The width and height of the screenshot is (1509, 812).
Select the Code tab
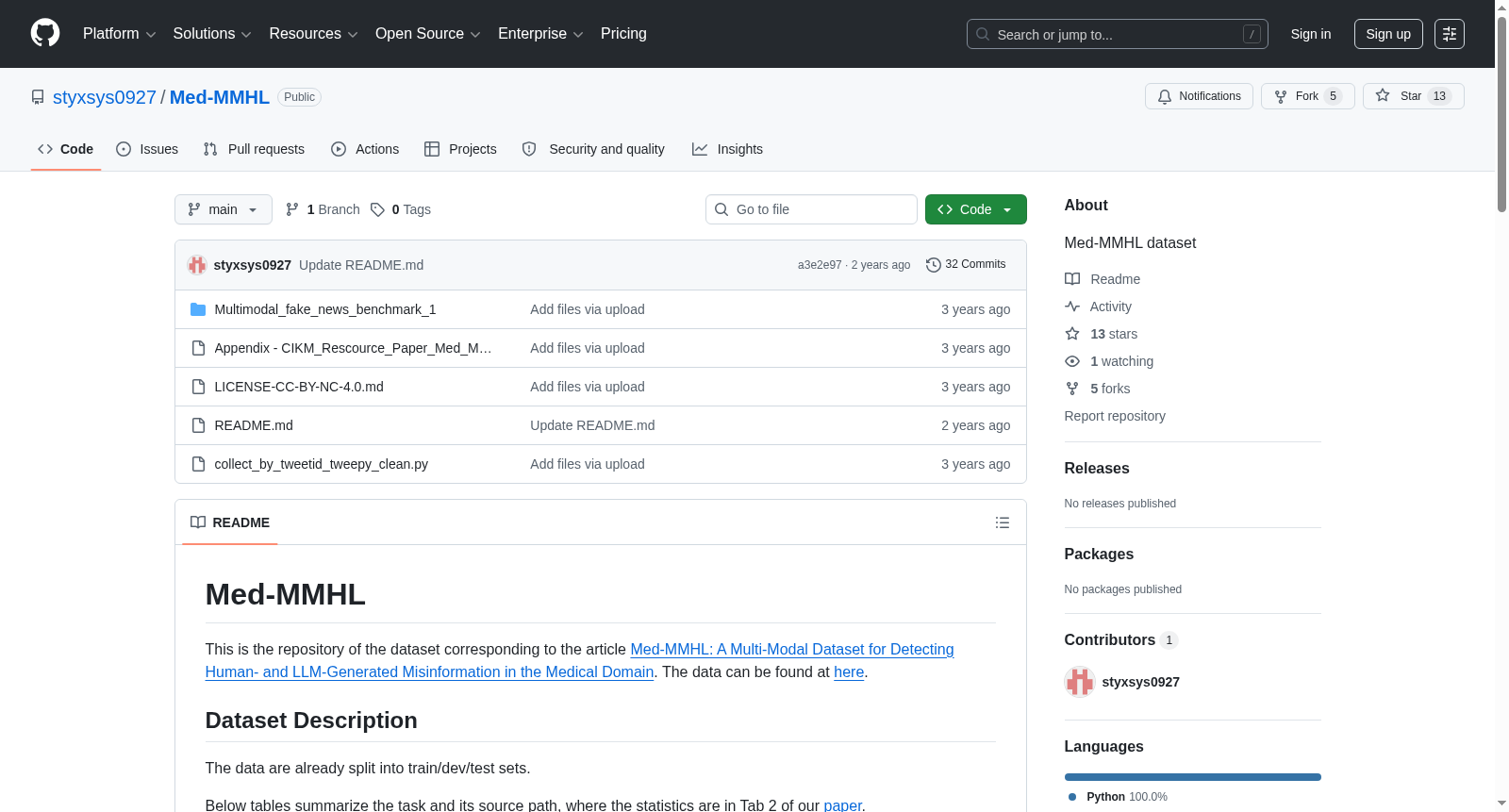click(66, 149)
